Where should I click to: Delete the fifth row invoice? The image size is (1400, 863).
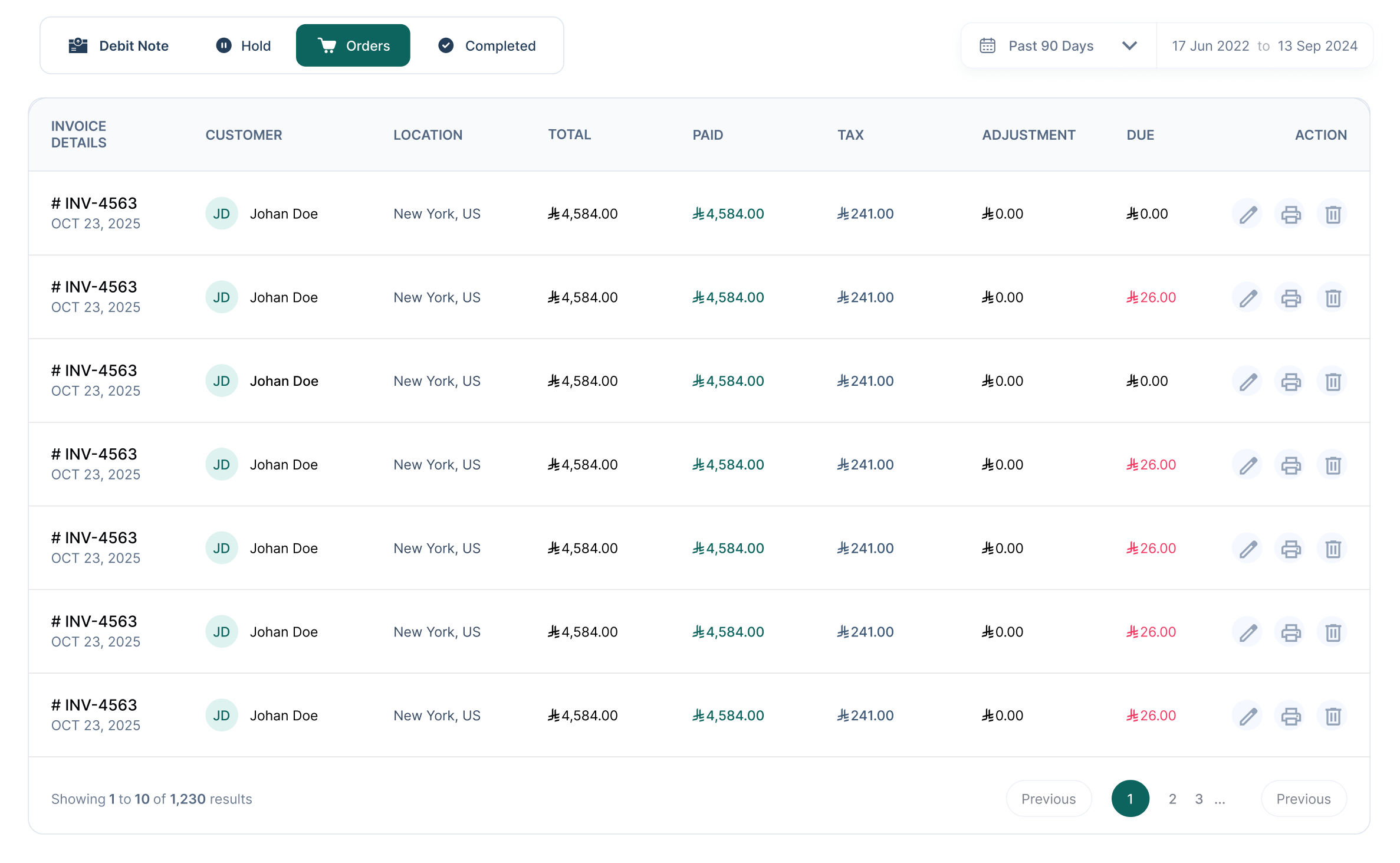point(1333,549)
